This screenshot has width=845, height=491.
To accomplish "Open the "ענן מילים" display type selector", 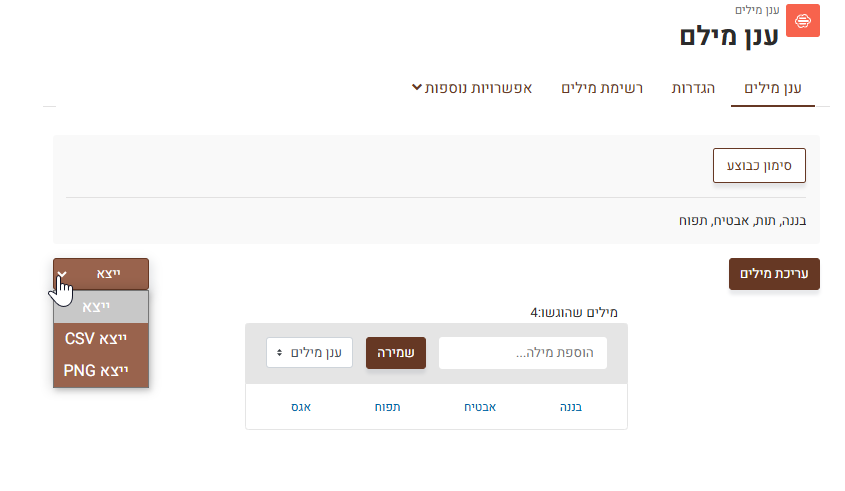I will (x=309, y=353).
